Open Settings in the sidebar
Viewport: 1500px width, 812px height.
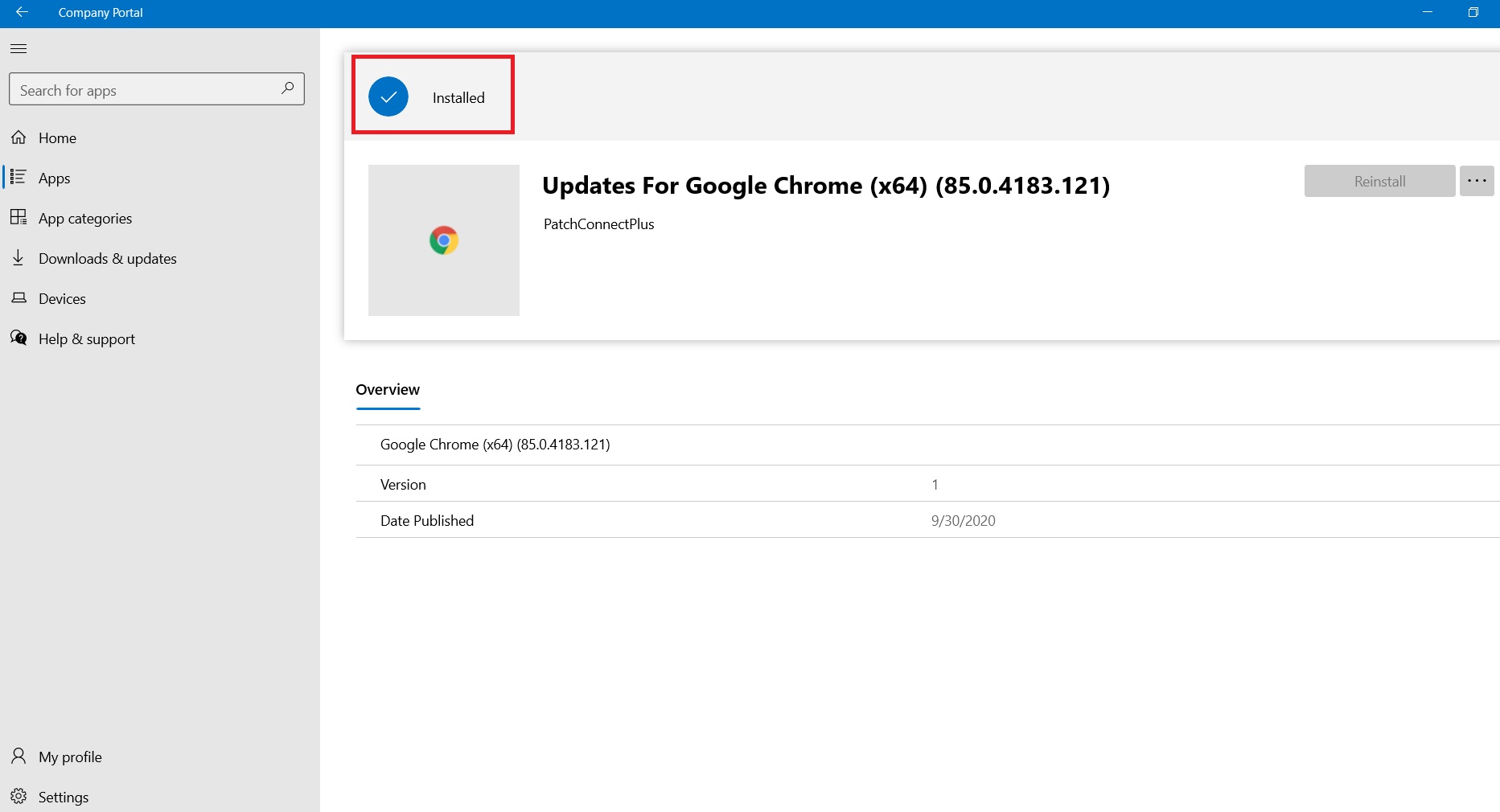[64, 798]
